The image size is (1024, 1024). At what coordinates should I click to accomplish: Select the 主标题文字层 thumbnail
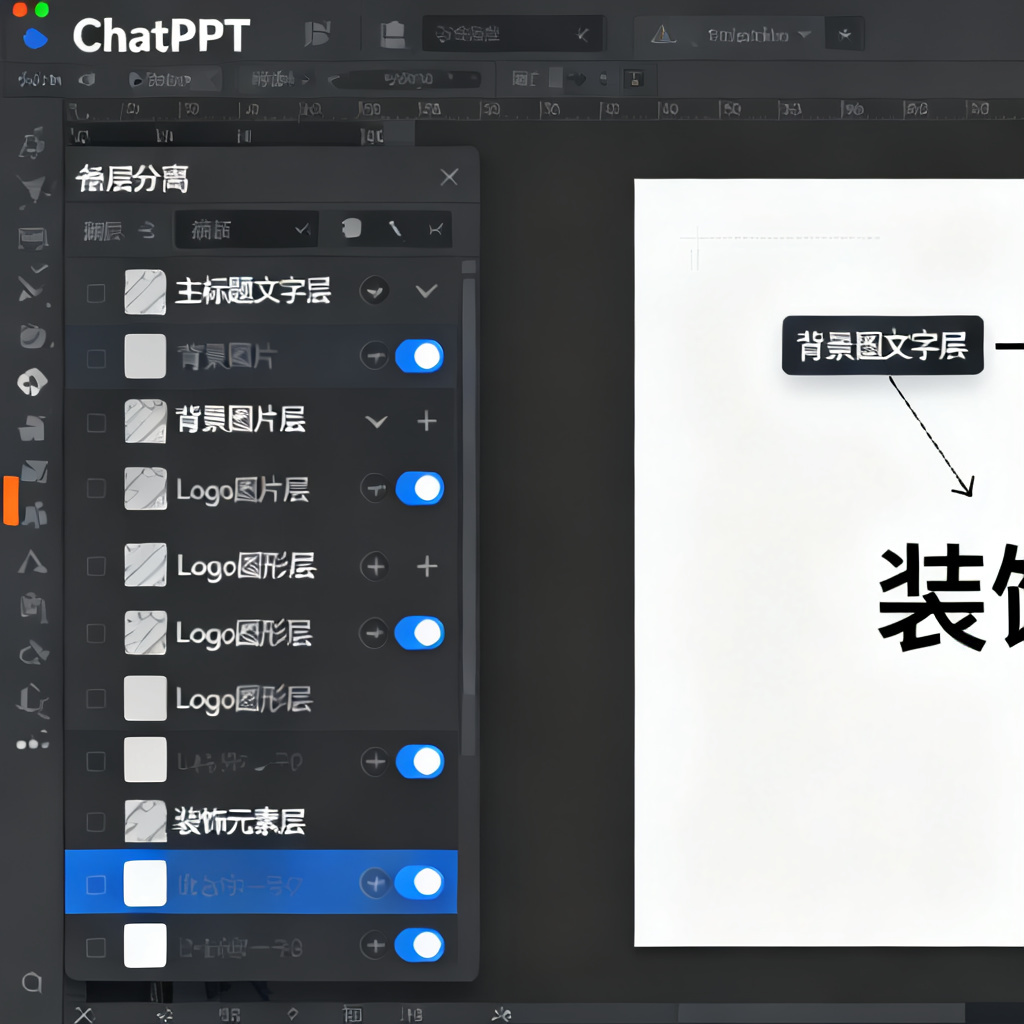(145, 292)
